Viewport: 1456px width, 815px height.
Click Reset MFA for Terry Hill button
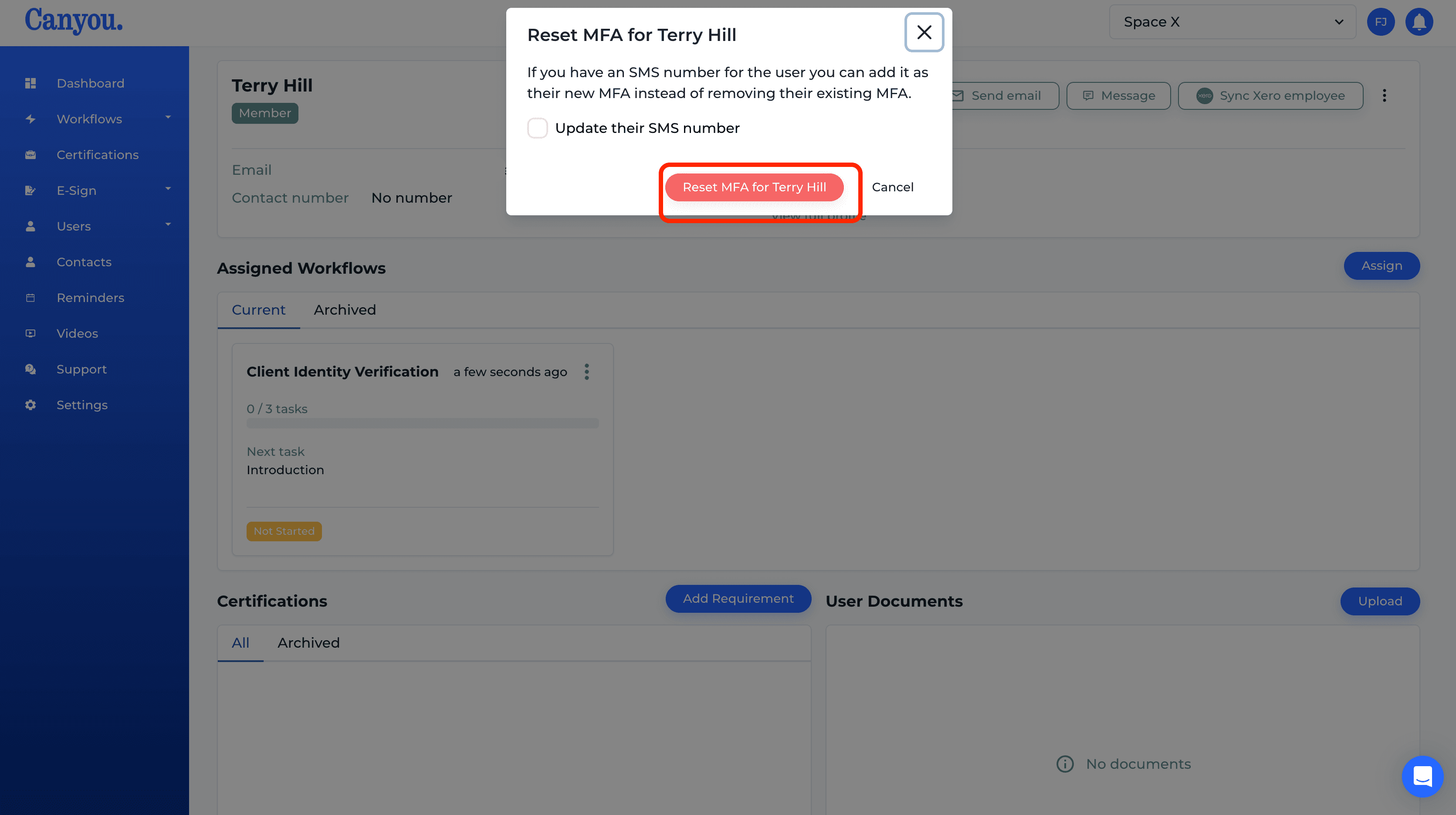[x=755, y=187]
